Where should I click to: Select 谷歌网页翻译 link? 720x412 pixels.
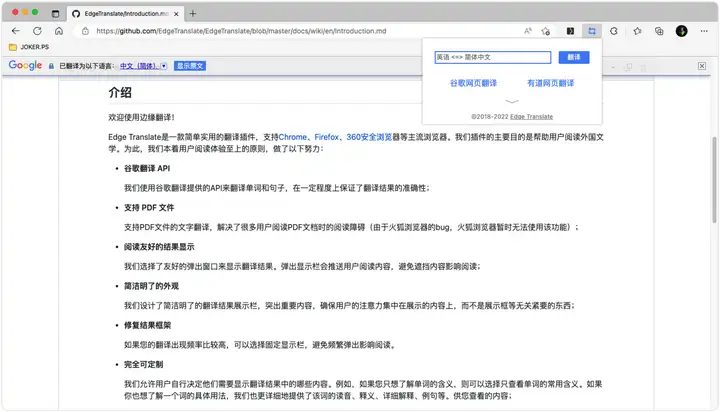point(473,83)
